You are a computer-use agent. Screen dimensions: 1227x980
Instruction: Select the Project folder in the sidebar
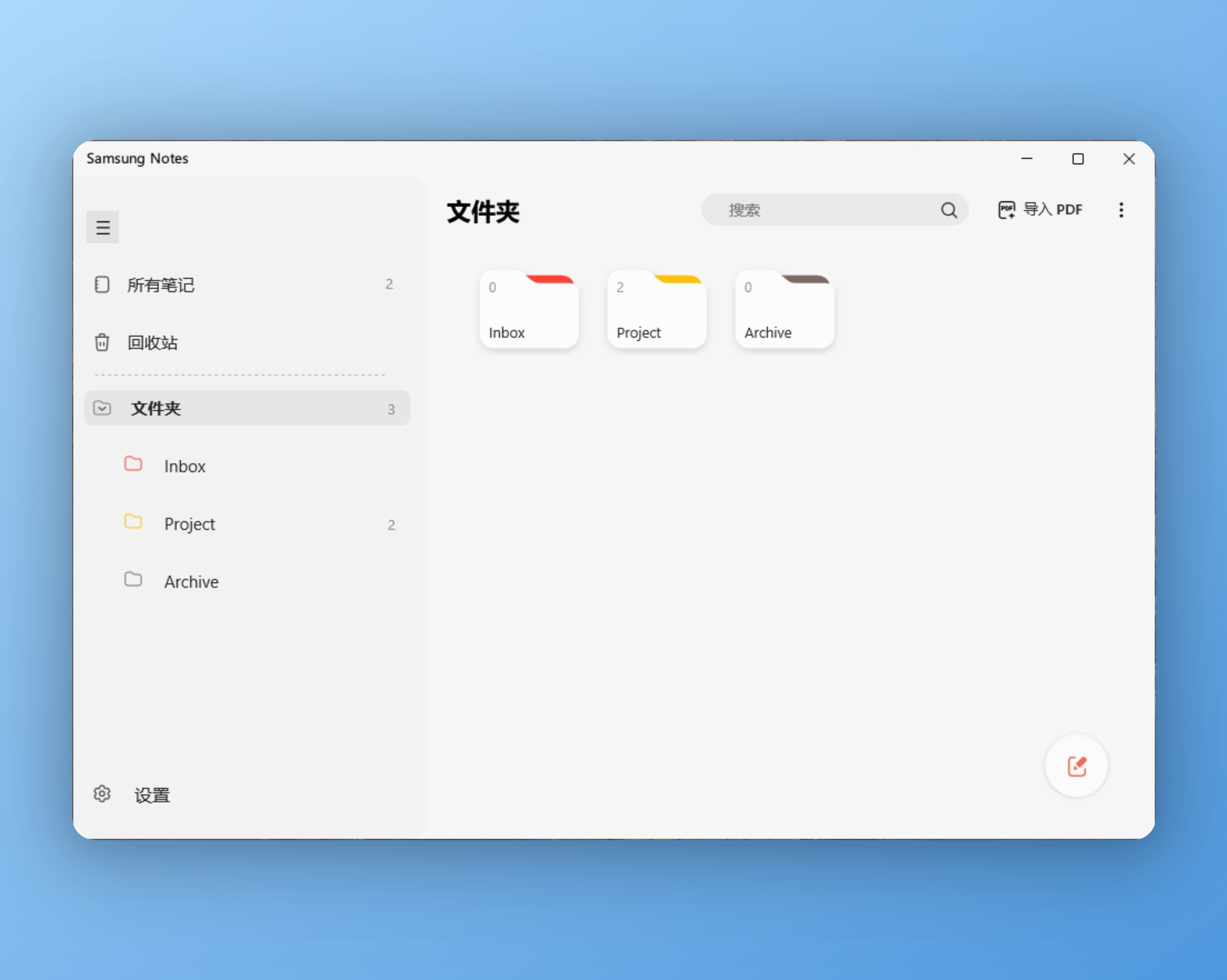point(190,524)
